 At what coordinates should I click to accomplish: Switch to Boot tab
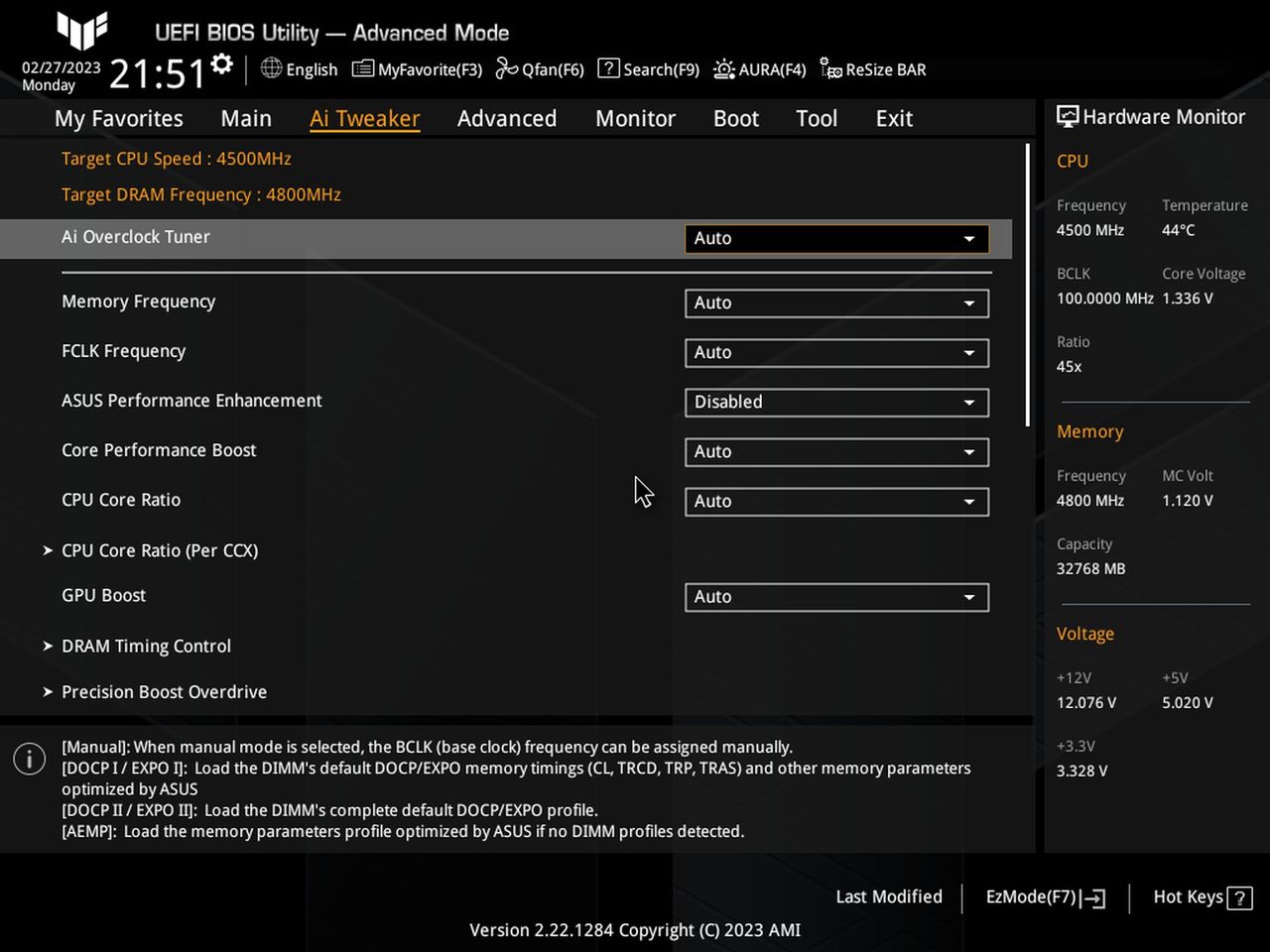pyautogui.click(x=736, y=119)
